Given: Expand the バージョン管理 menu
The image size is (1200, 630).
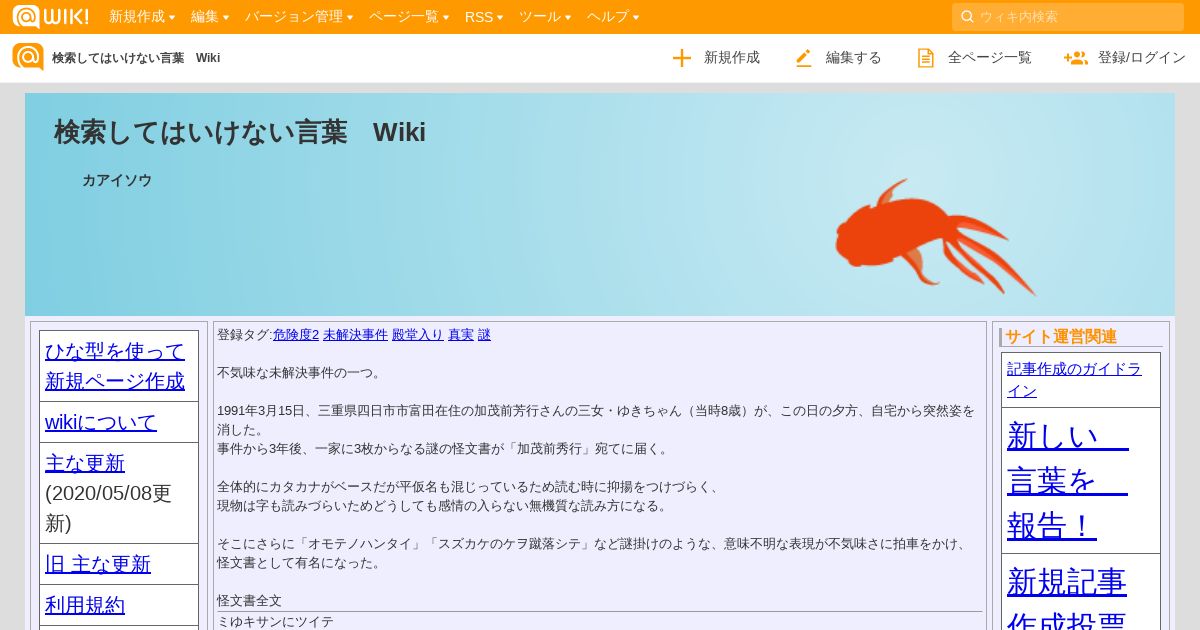Looking at the screenshot, I should pyautogui.click(x=299, y=16).
